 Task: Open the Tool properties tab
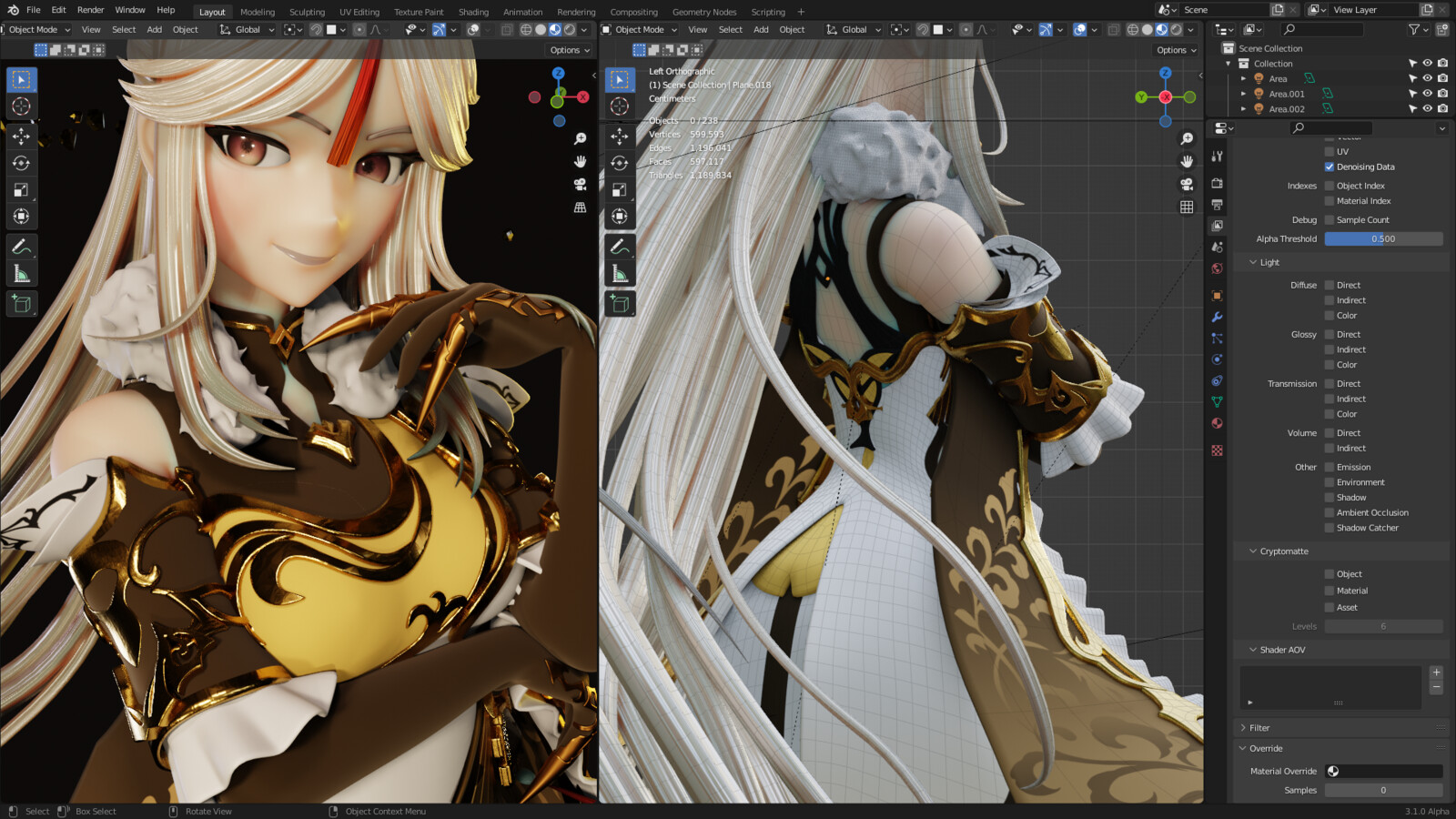(1217, 157)
